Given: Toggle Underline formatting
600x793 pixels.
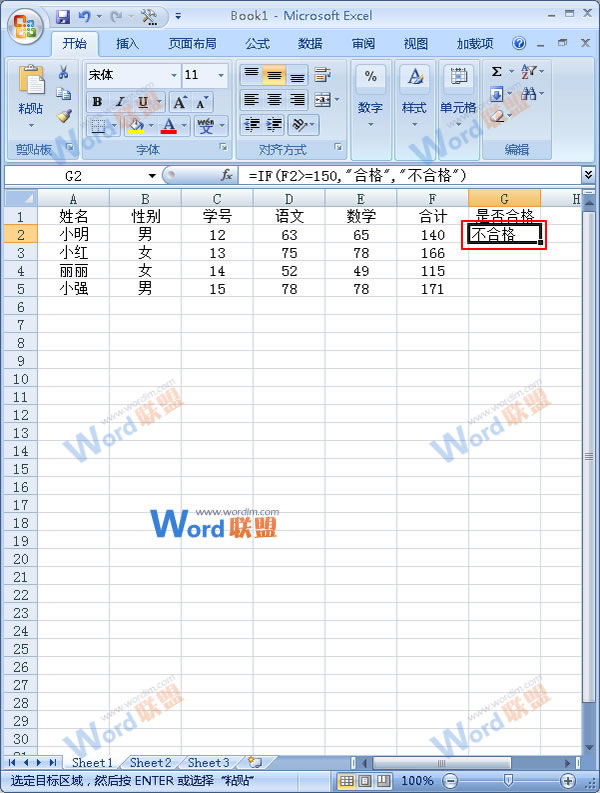Looking at the screenshot, I should [143, 102].
